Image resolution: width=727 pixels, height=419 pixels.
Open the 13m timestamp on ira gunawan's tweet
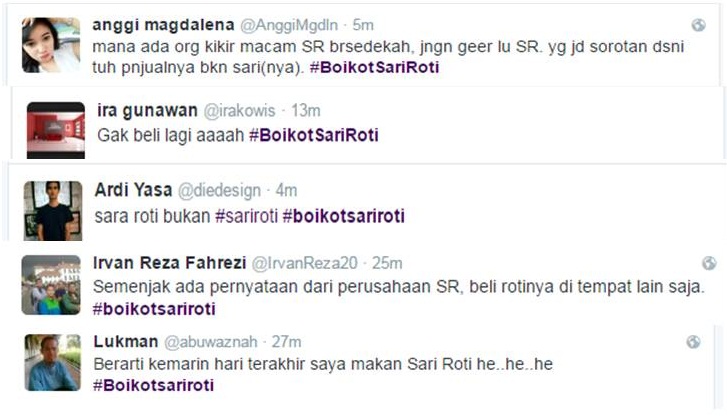click(x=306, y=111)
